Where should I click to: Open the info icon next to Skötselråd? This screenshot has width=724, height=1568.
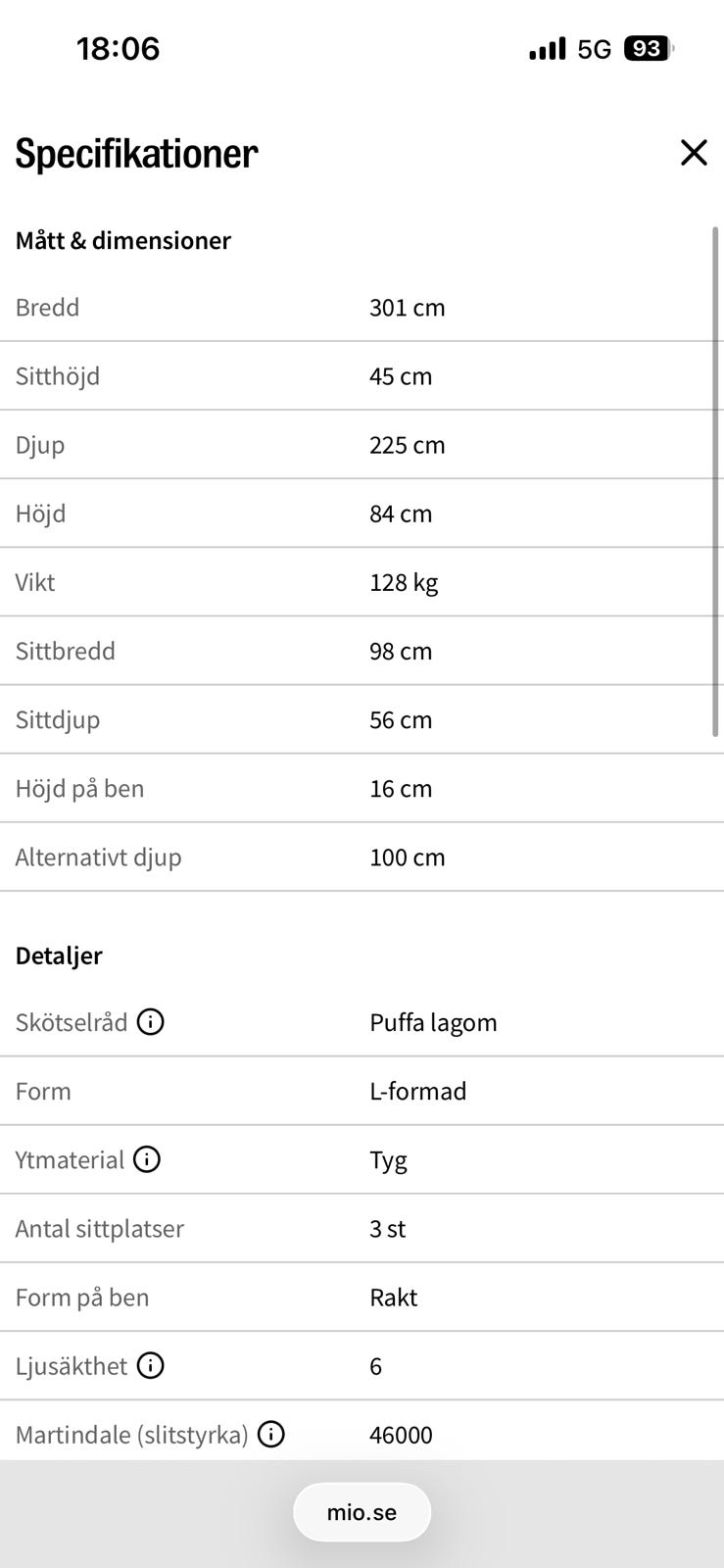click(150, 1022)
